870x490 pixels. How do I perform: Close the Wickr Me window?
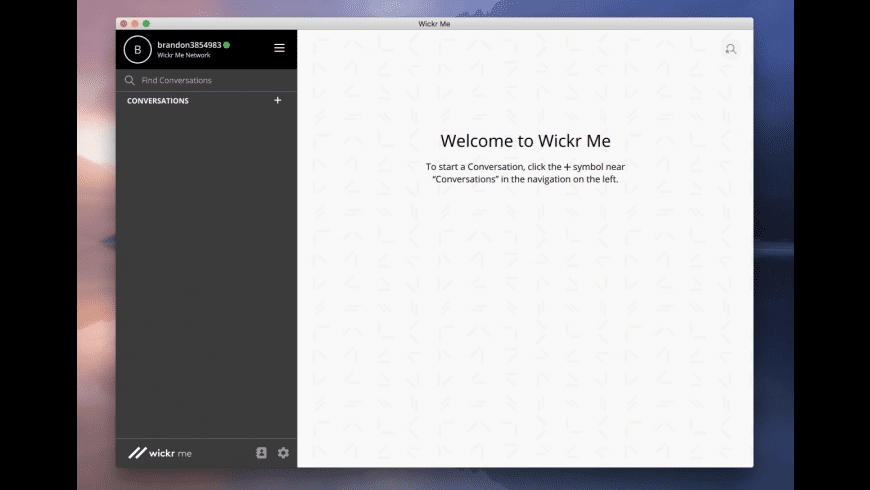pos(124,23)
